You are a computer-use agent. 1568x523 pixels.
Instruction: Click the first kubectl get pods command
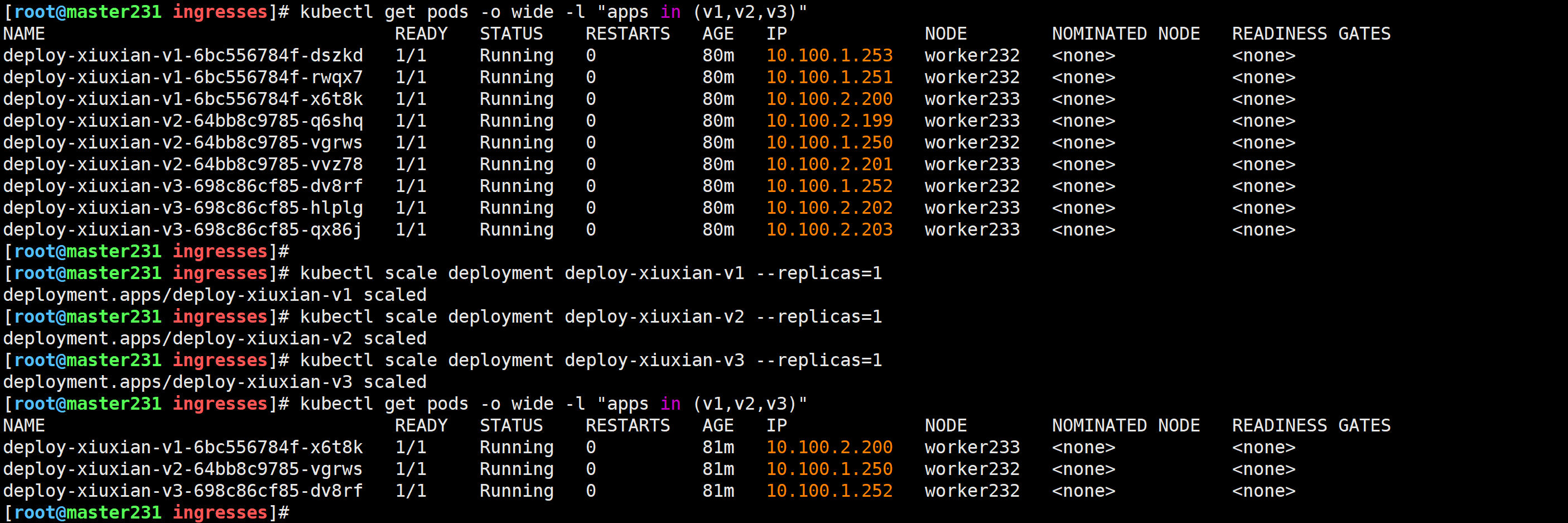553,12
